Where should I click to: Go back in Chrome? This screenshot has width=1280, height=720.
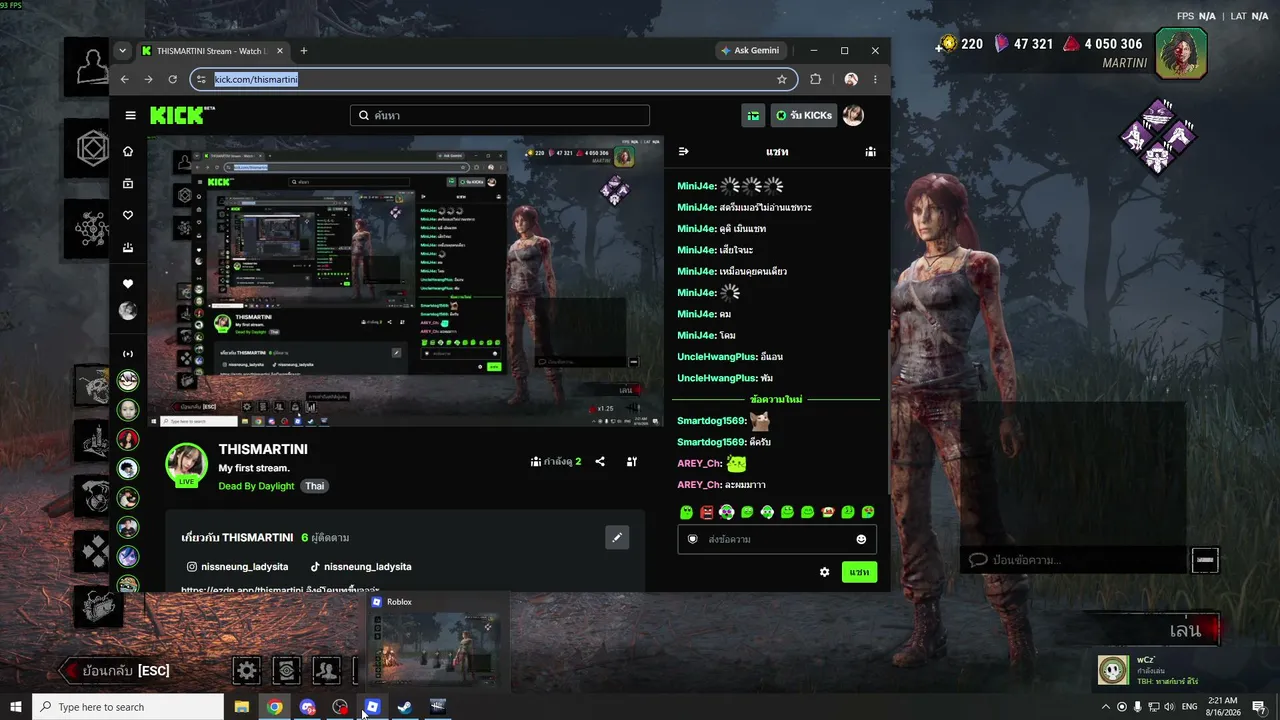(125, 79)
